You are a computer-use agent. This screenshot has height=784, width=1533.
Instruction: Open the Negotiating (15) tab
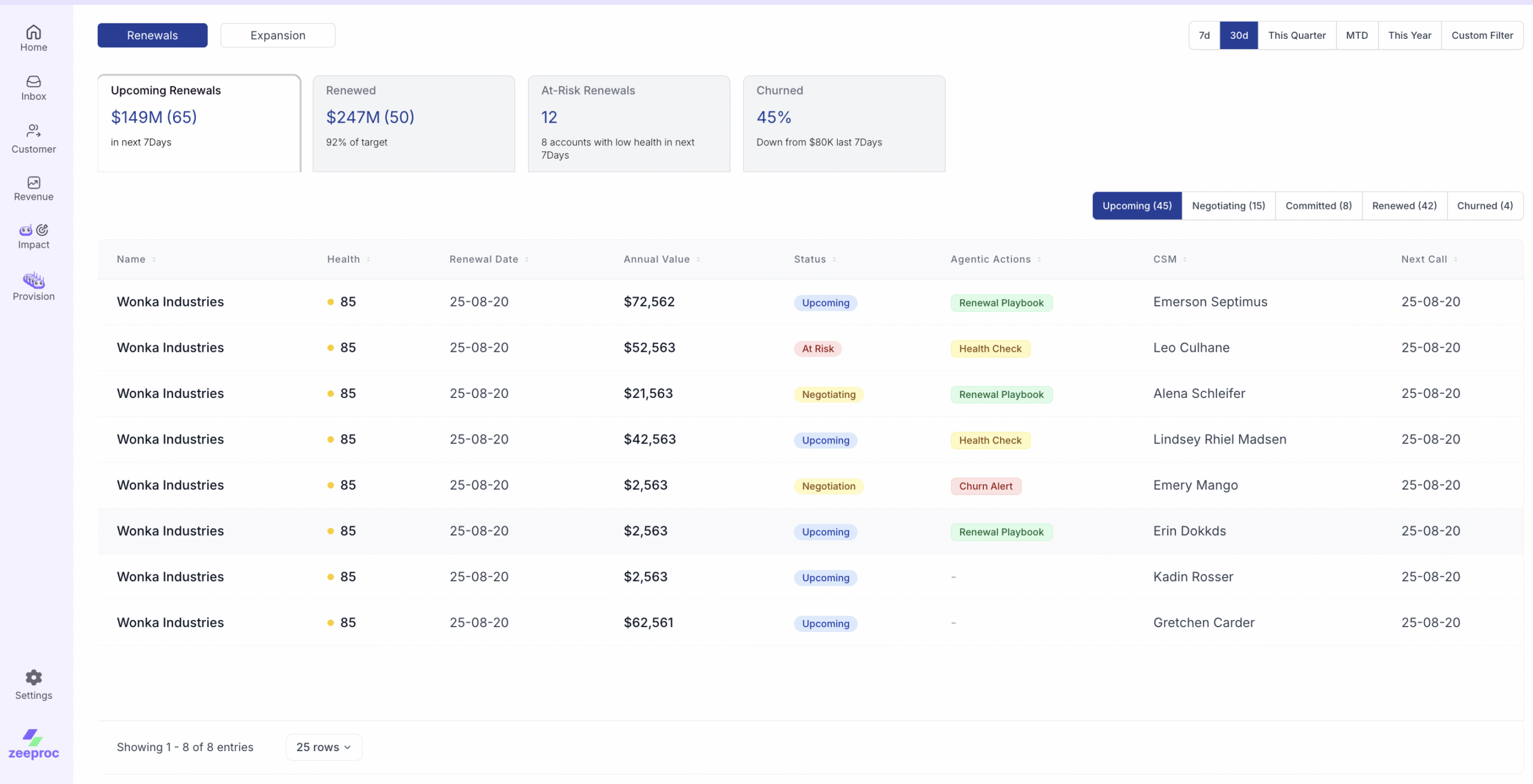click(x=1228, y=206)
